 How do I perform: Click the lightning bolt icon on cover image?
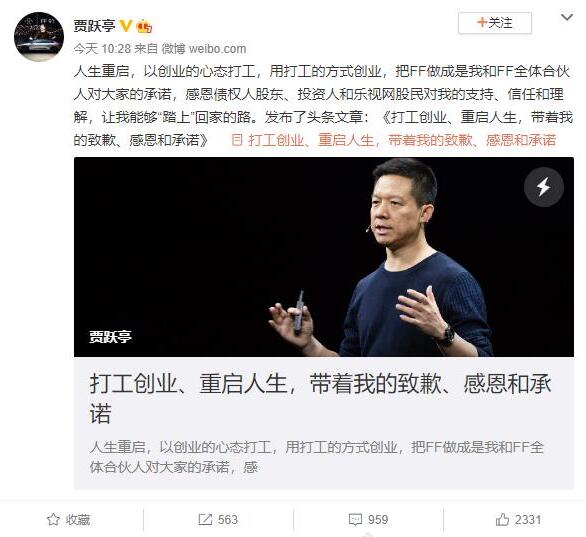point(543,187)
